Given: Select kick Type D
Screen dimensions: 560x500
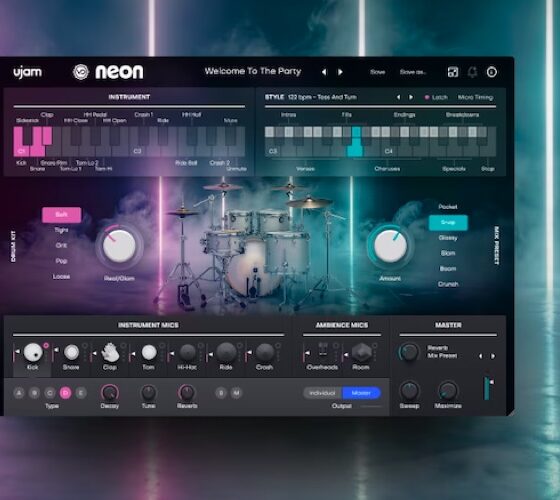Looking at the screenshot, I should coord(65,393).
